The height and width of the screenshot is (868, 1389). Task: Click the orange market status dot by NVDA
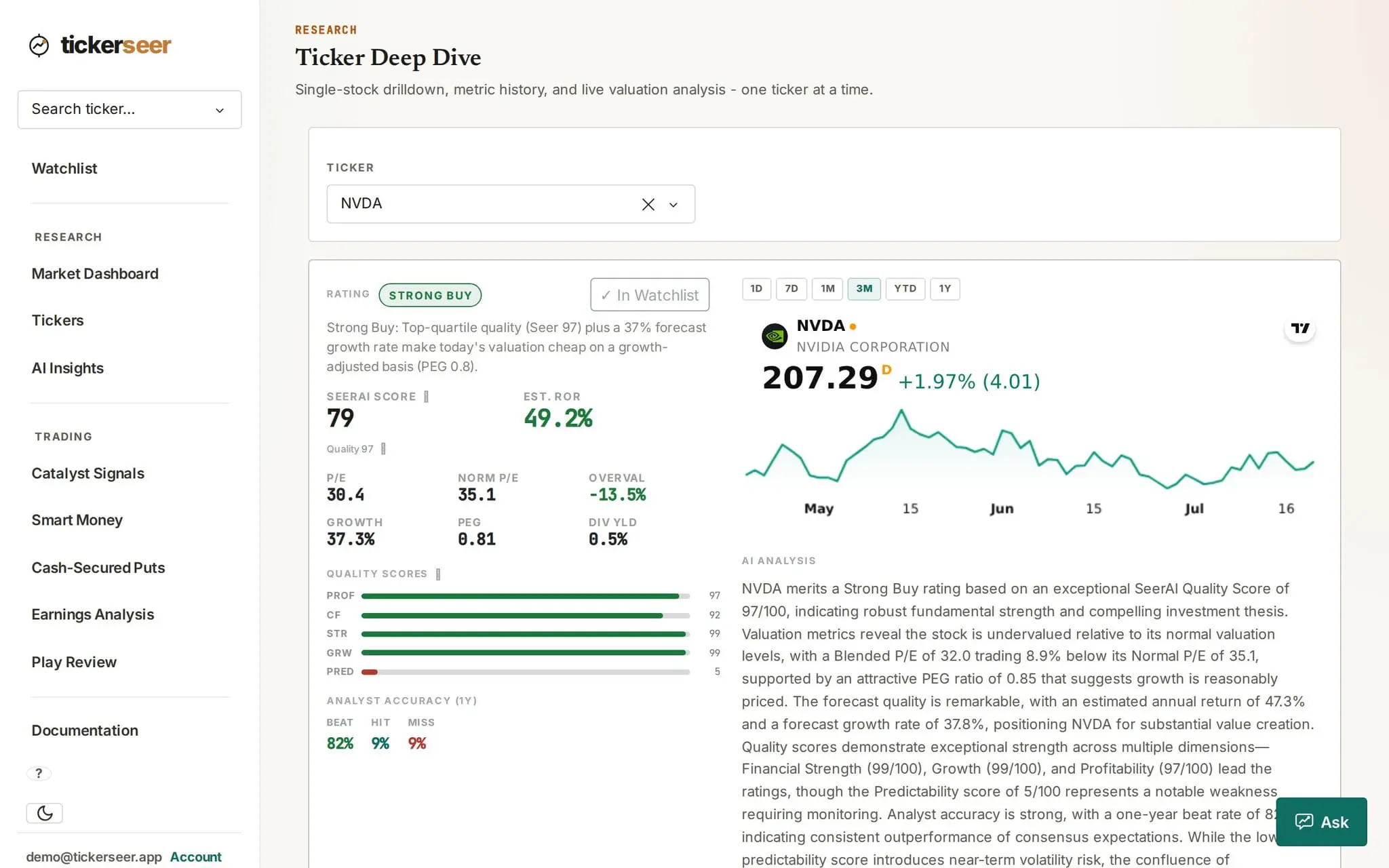[x=853, y=327]
